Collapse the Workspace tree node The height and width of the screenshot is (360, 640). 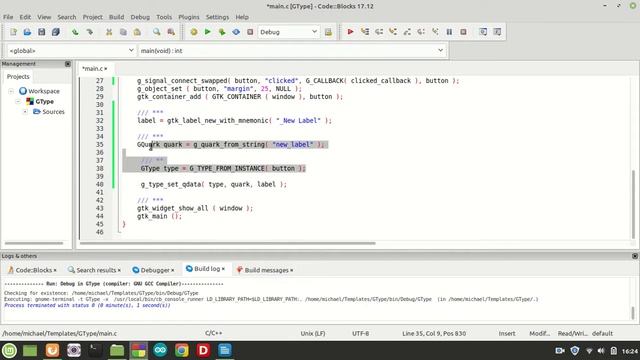coord(11,91)
